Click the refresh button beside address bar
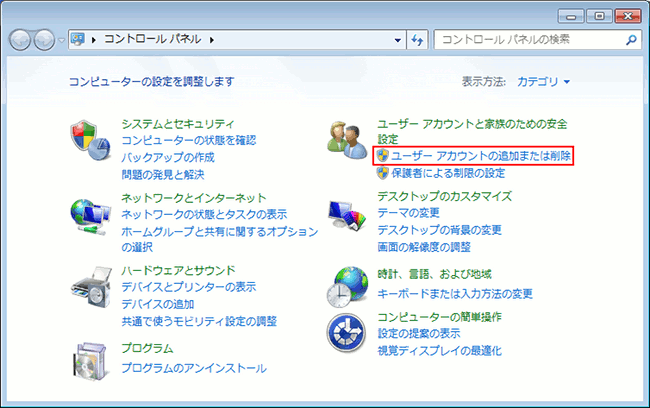 (418, 40)
